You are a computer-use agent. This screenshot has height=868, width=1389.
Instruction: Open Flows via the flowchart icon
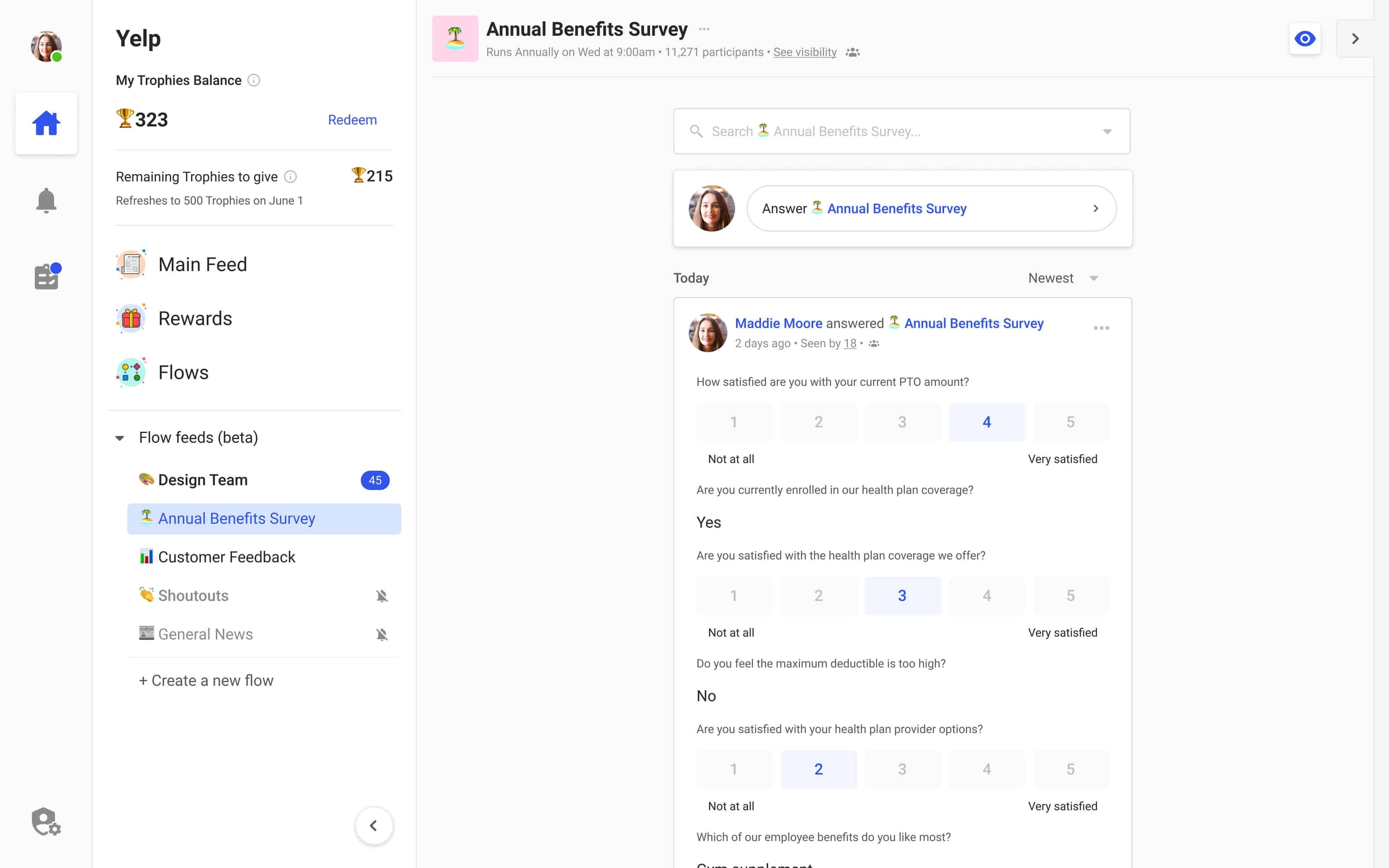tap(131, 372)
